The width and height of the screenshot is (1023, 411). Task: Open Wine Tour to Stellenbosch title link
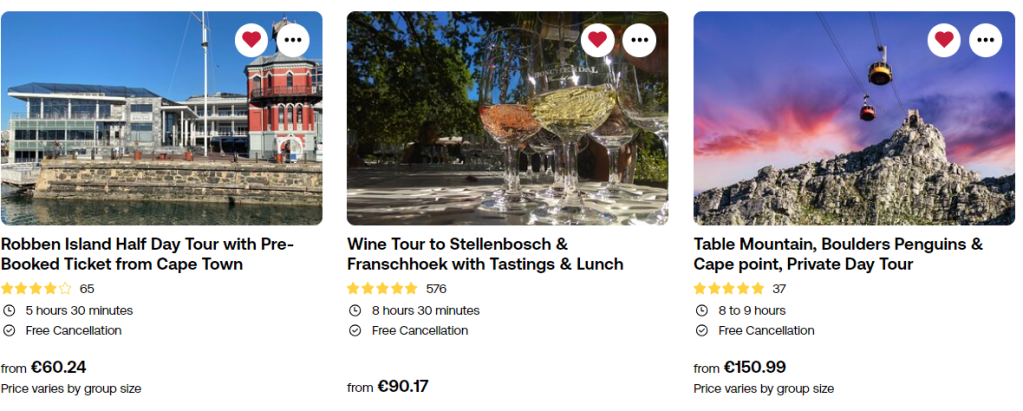click(x=485, y=254)
